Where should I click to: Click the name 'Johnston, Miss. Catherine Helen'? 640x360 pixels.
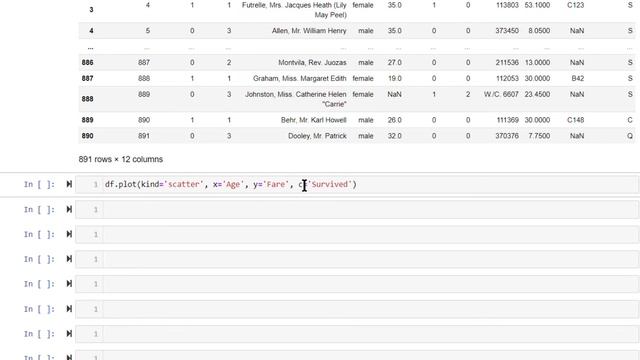click(x=296, y=94)
